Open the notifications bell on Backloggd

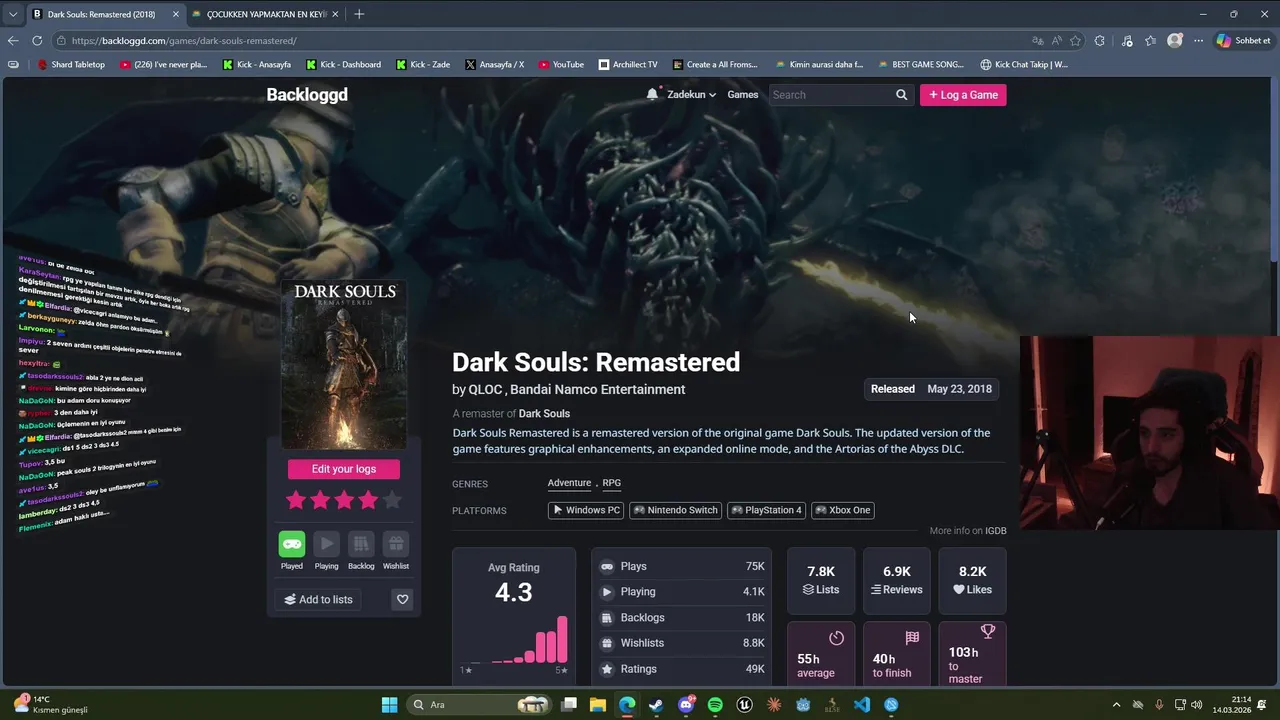point(652,94)
